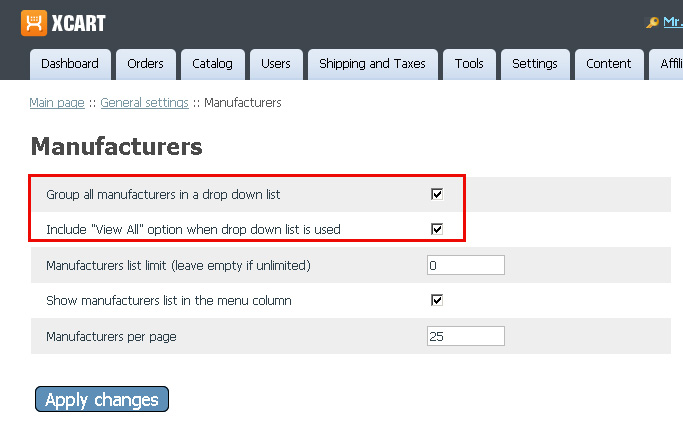Click the key icon in the header

[653, 23]
